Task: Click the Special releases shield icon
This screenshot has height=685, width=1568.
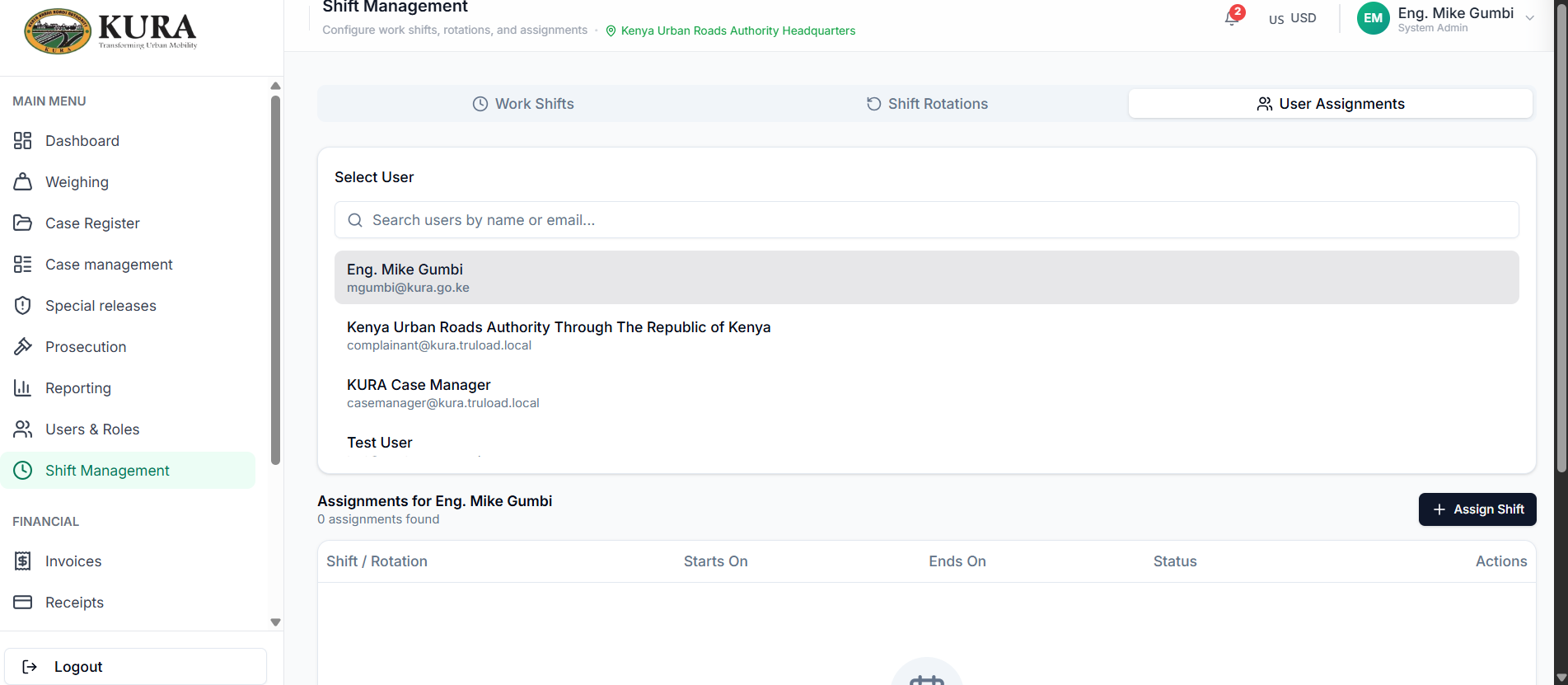Action: coord(23,306)
